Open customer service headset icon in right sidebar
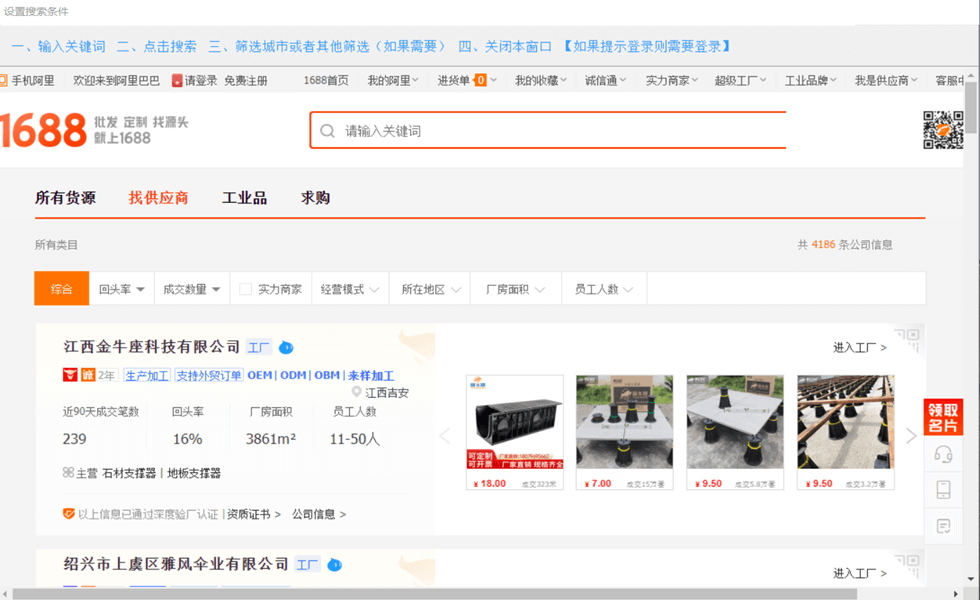The height and width of the screenshot is (600, 980). [x=943, y=454]
